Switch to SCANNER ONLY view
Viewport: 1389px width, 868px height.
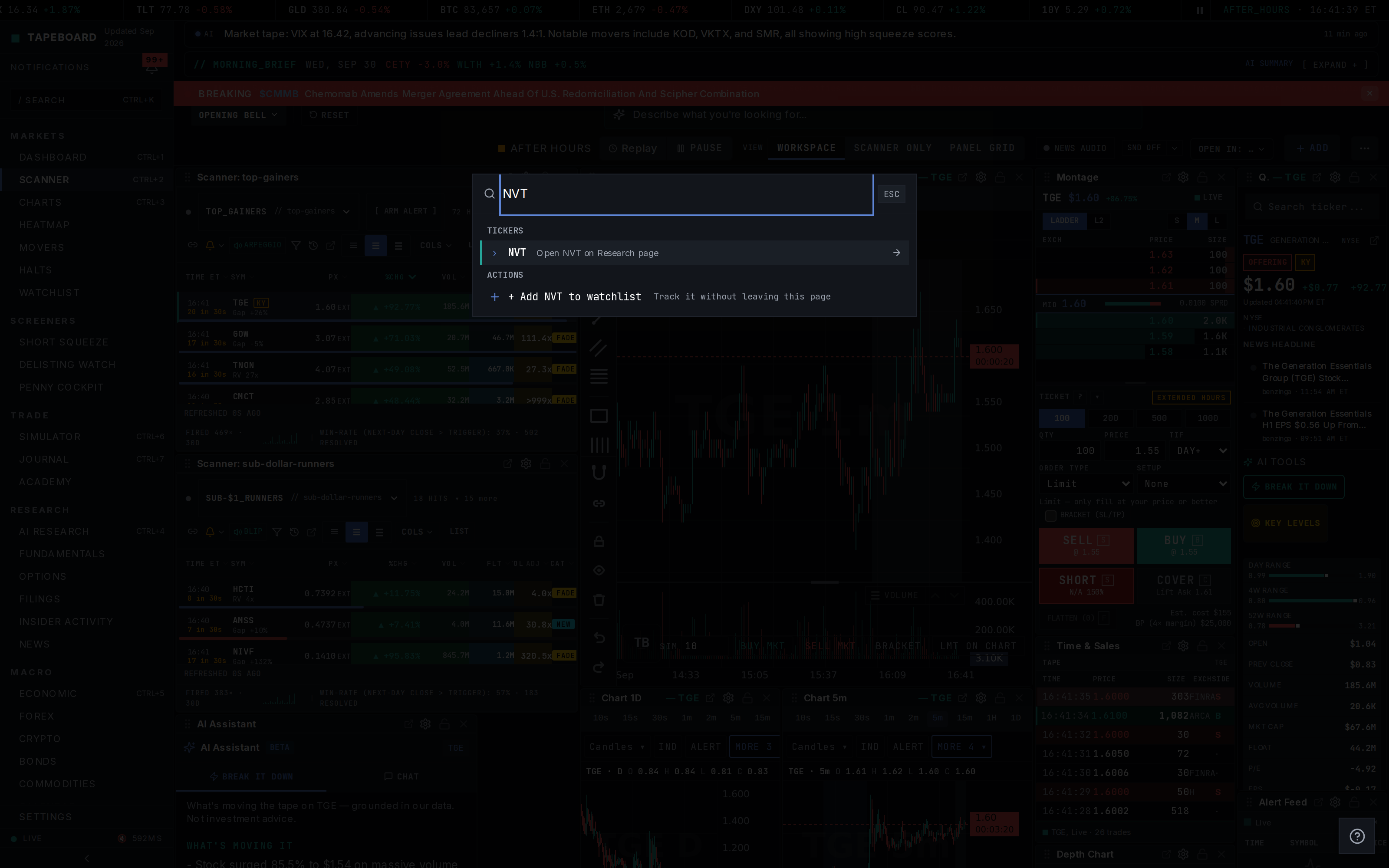[x=892, y=148]
